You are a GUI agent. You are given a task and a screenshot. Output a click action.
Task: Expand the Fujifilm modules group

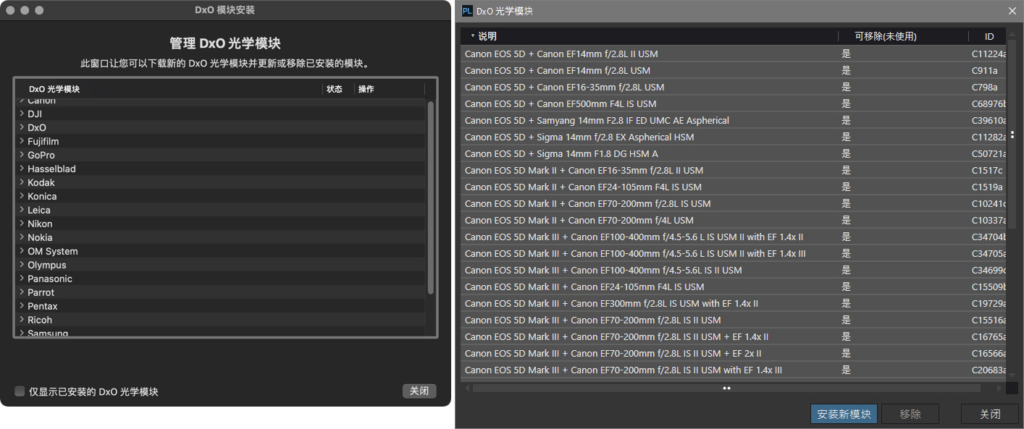click(x=22, y=141)
